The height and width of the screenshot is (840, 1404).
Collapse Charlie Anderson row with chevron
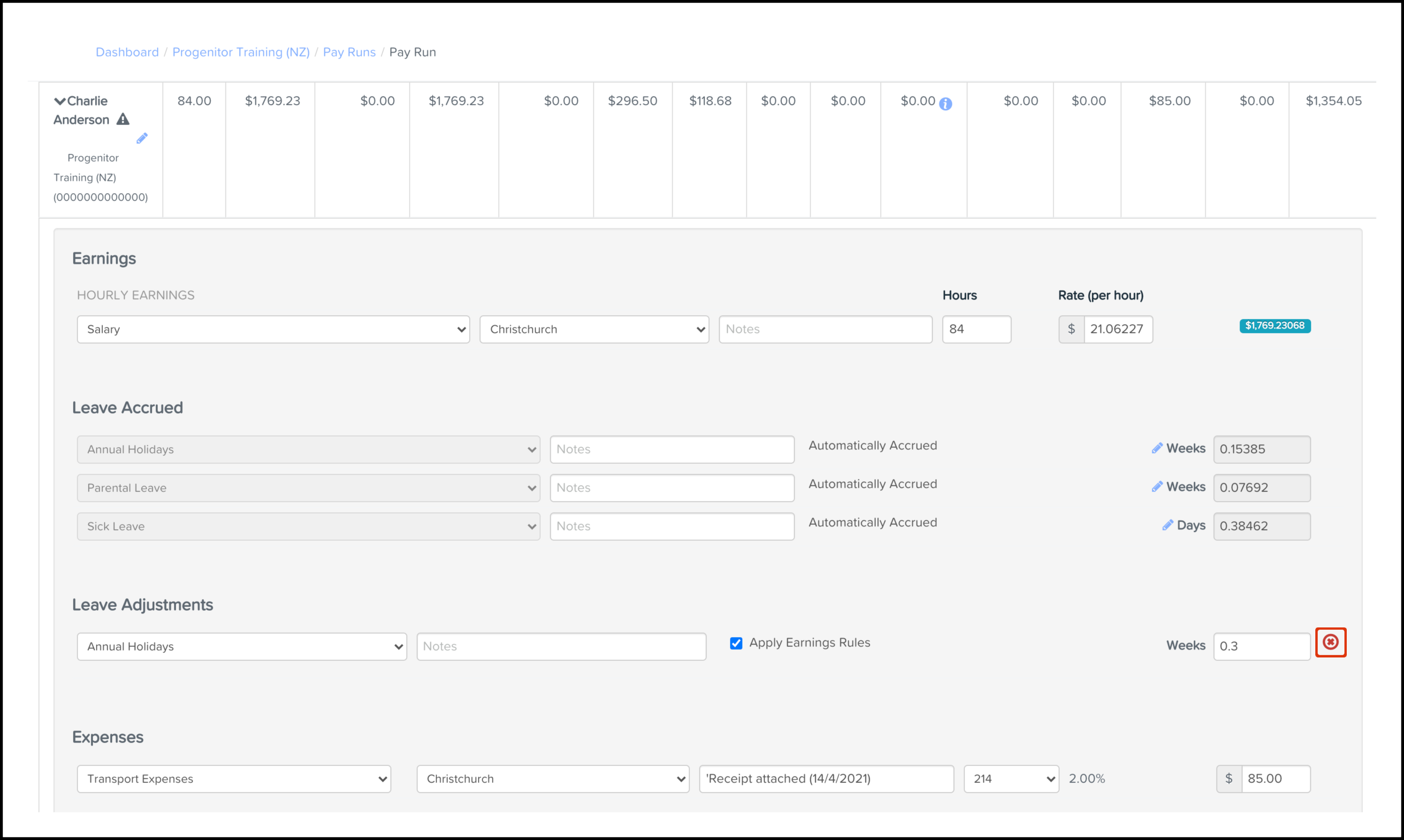click(60, 101)
